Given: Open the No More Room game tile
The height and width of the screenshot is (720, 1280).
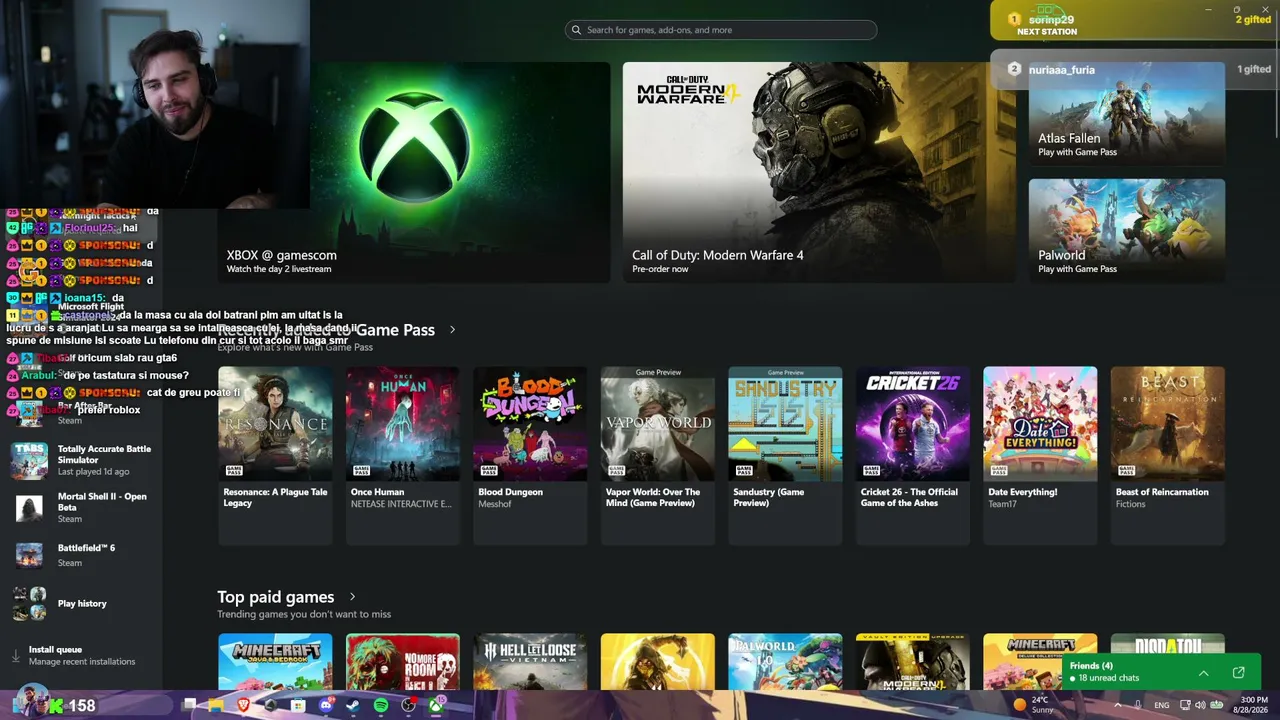Looking at the screenshot, I should 403,661.
